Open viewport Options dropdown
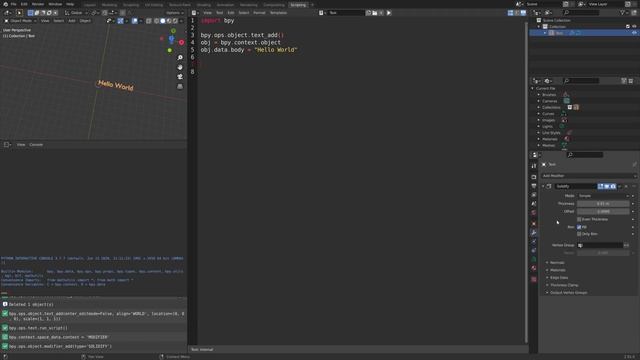 pos(175,13)
